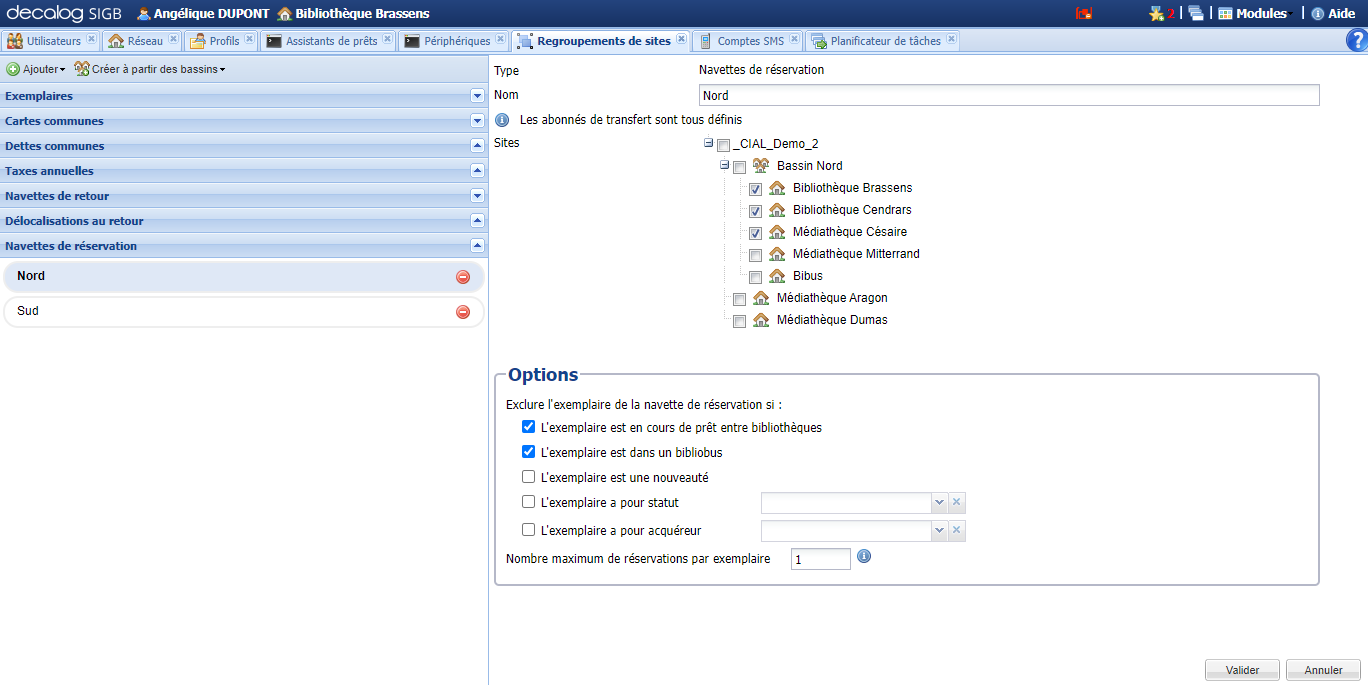Screen dimensions: 1368x685
Task: Enable 'L'exemplaire est une nouveauté' option
Action: coord(529,477)
